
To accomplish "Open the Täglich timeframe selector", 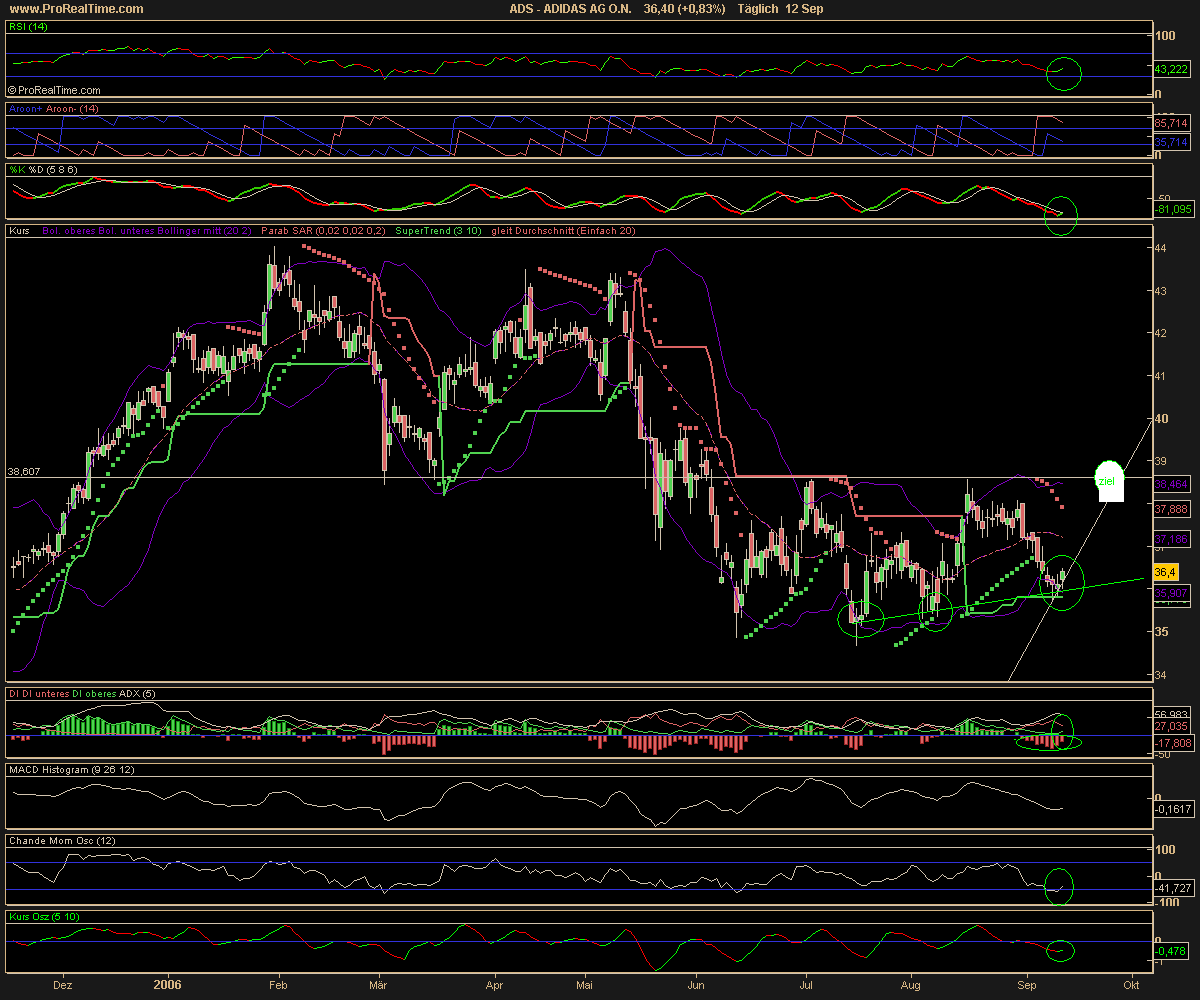I will pos(756,9).
